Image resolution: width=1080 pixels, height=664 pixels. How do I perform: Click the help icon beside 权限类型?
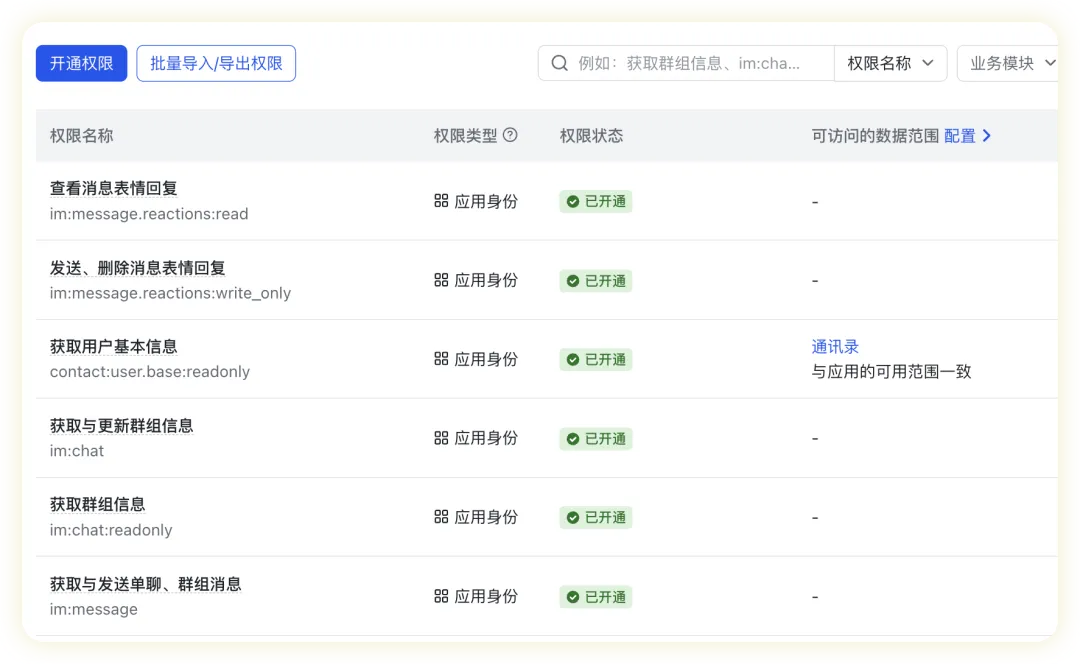pos(510,135)
